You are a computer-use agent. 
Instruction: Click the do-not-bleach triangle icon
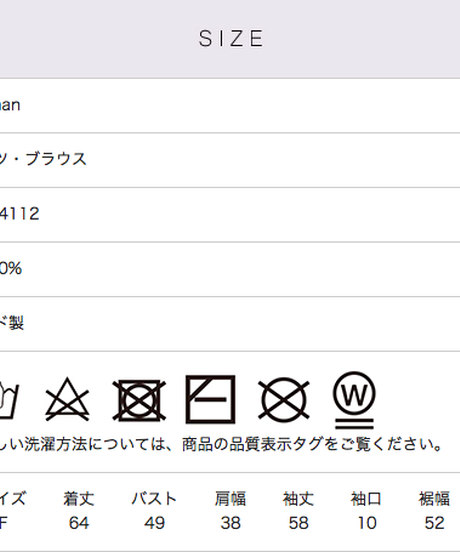pyautogui.click(x=67, y=400)
